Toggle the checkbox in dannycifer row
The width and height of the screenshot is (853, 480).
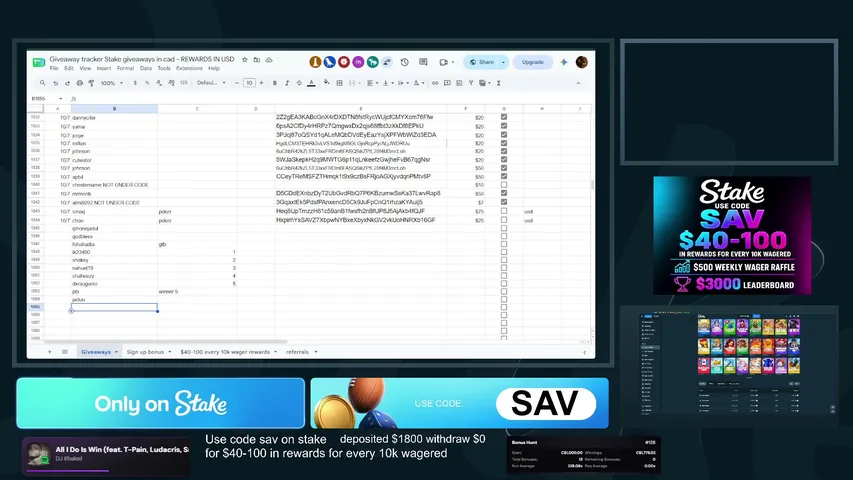(x=504, y=117)
